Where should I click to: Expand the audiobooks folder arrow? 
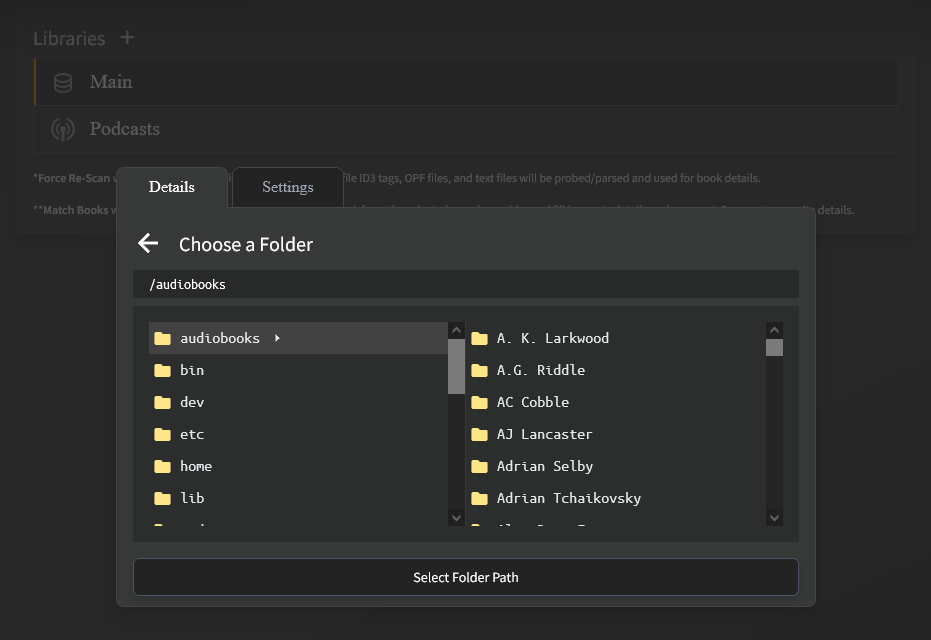pyautogui.click(x=277, y=338)
